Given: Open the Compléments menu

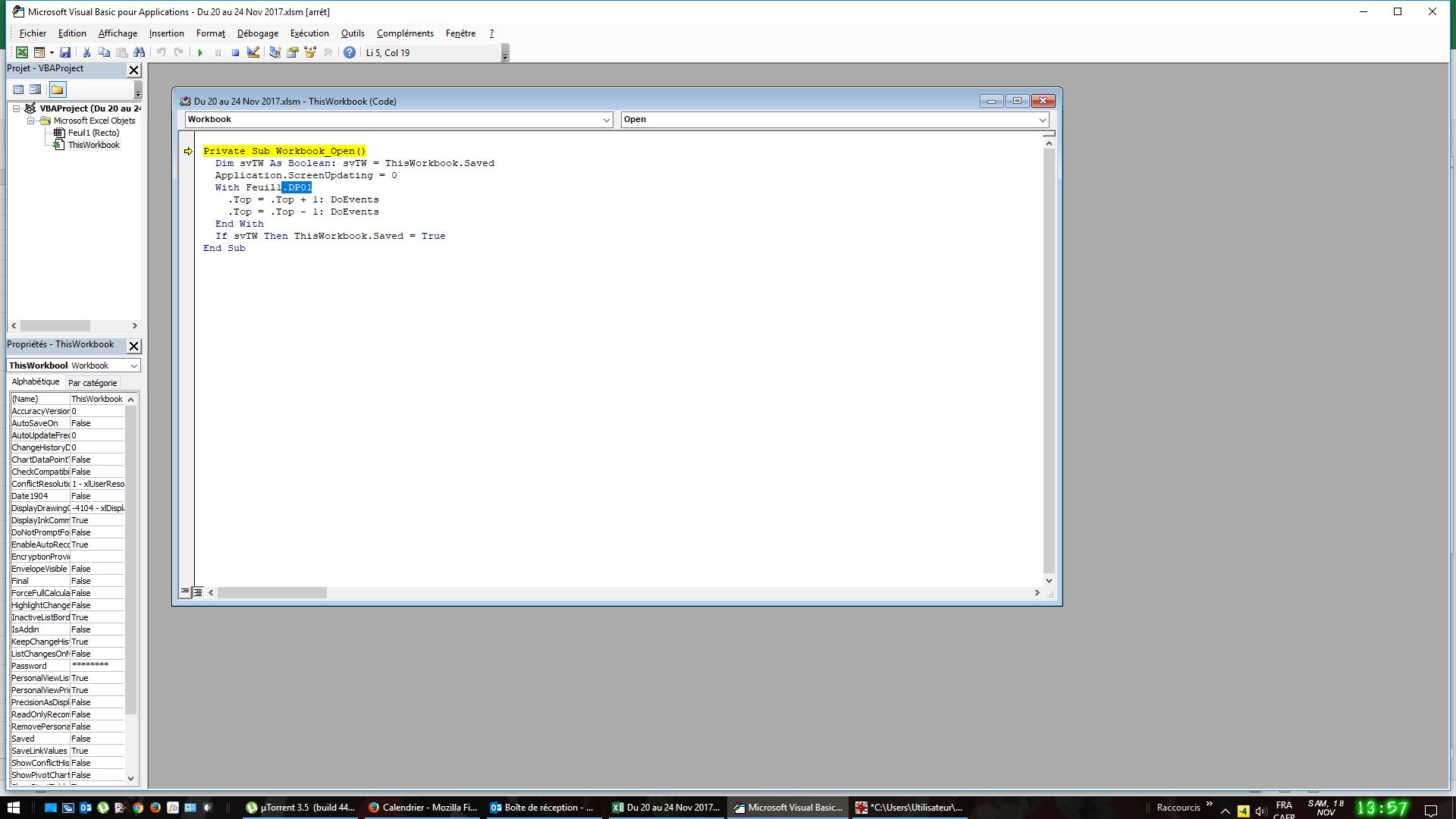Looking at the screenshot, I should [405, 33].
